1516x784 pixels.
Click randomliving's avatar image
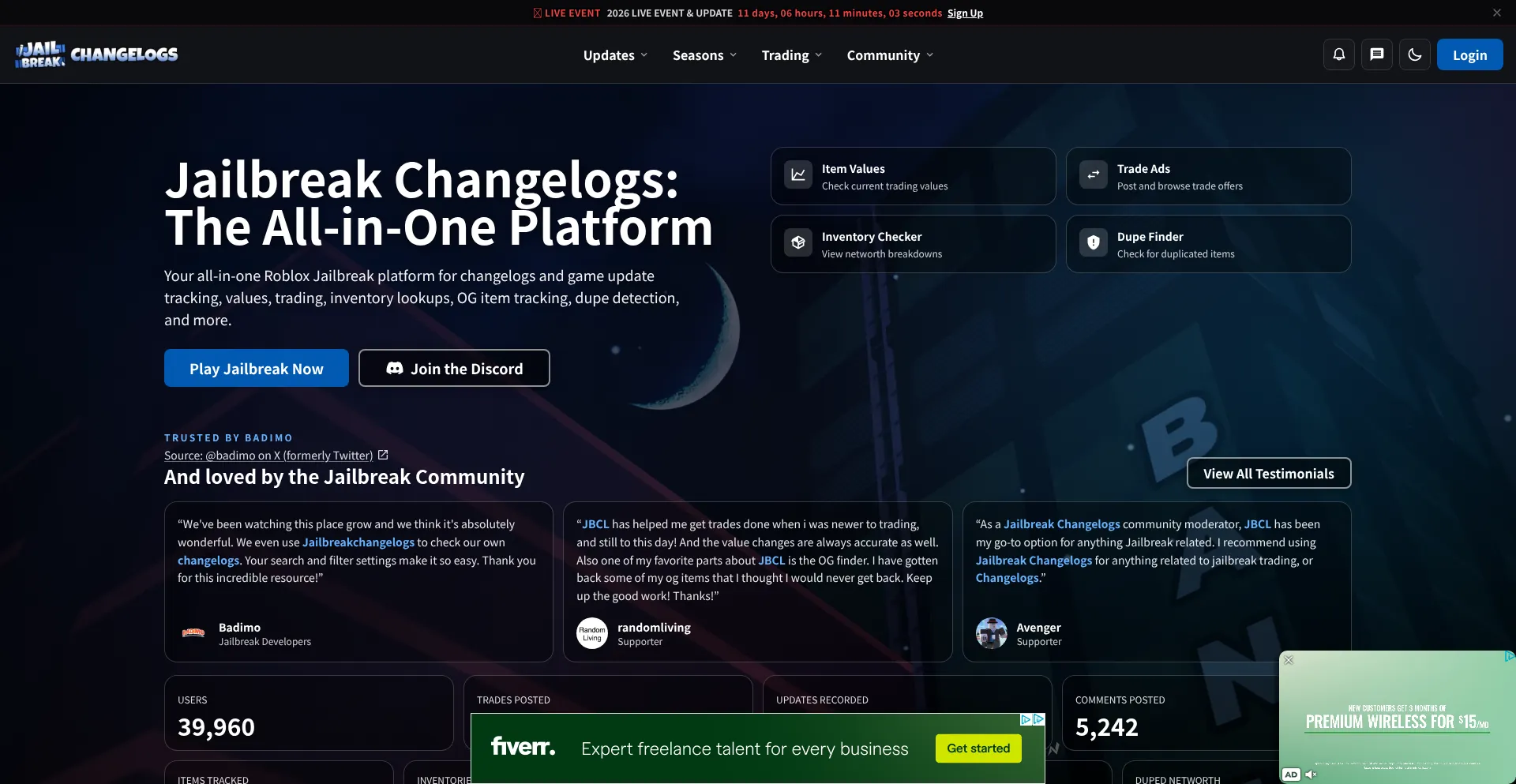pos(592,633)
